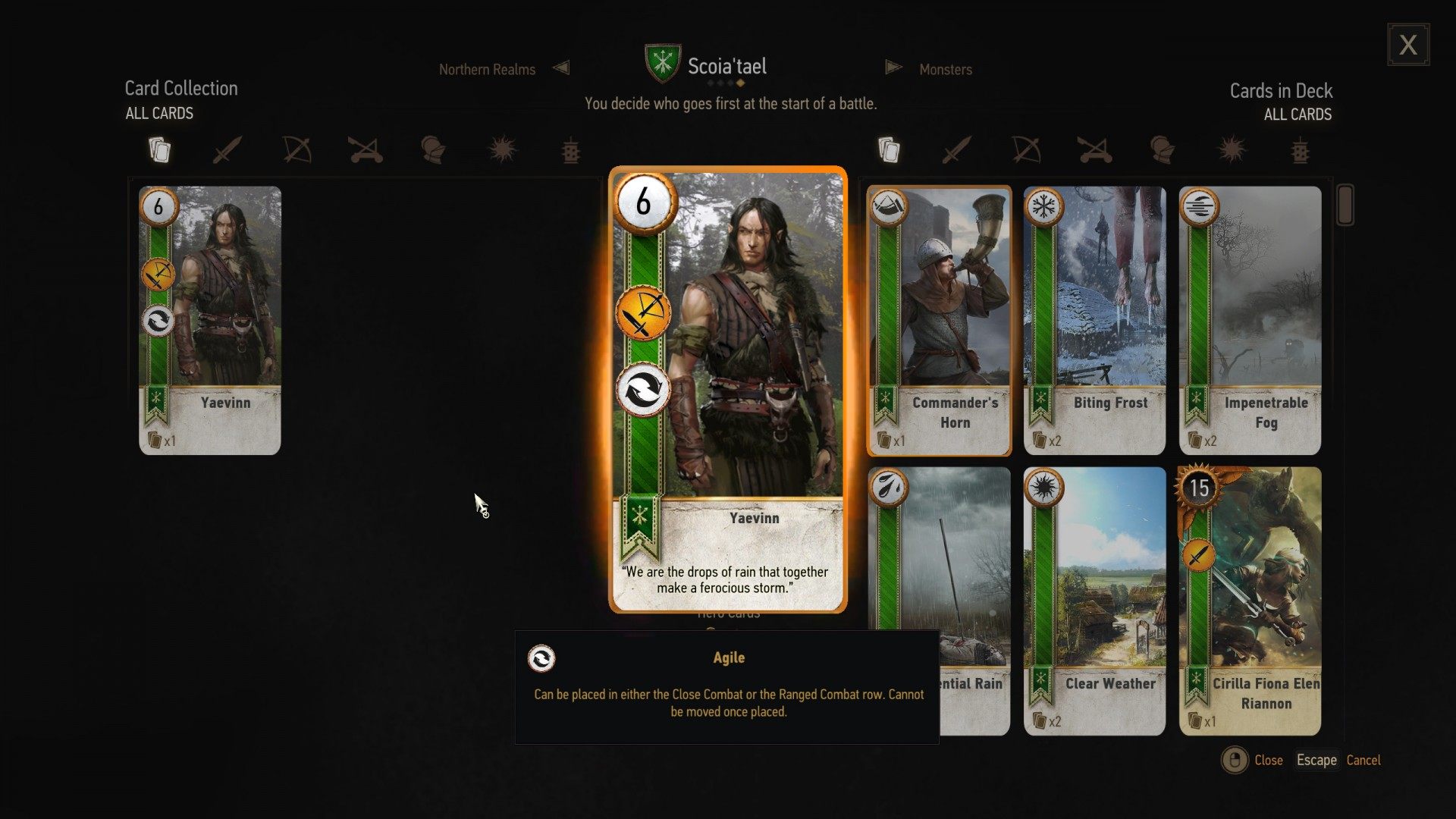Filter Card Collection by weather sun icon

[x=502, y=149]
